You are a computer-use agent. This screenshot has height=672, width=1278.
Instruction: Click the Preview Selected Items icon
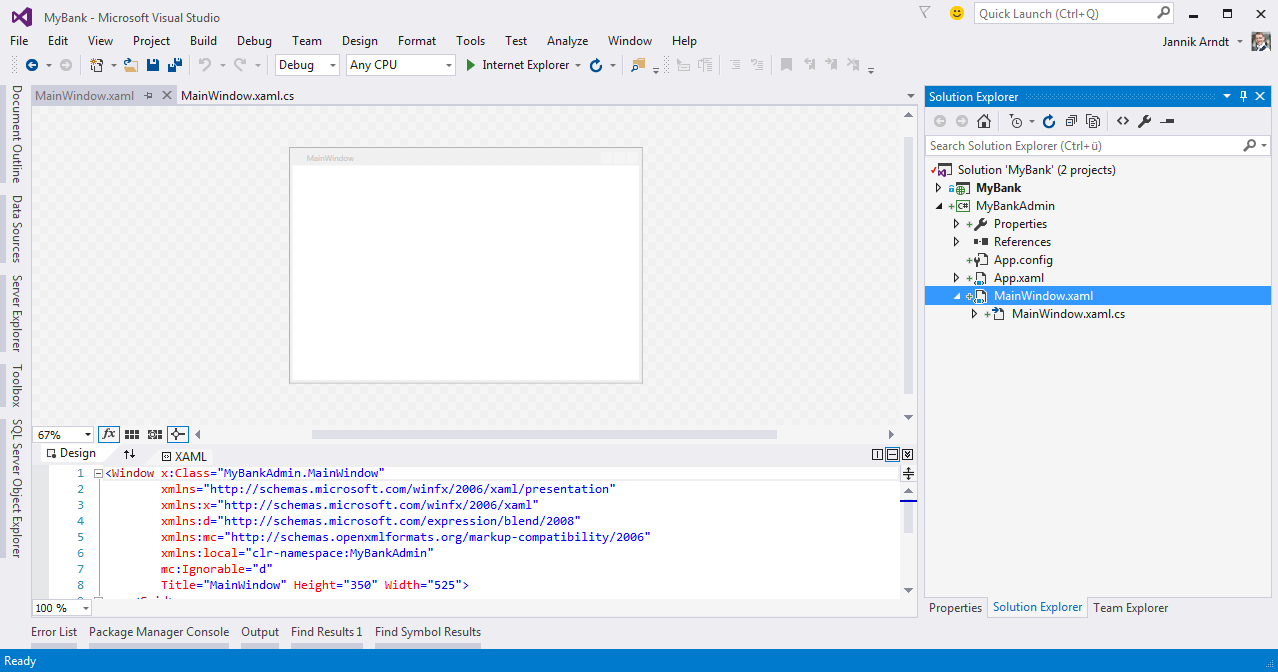1167,121
